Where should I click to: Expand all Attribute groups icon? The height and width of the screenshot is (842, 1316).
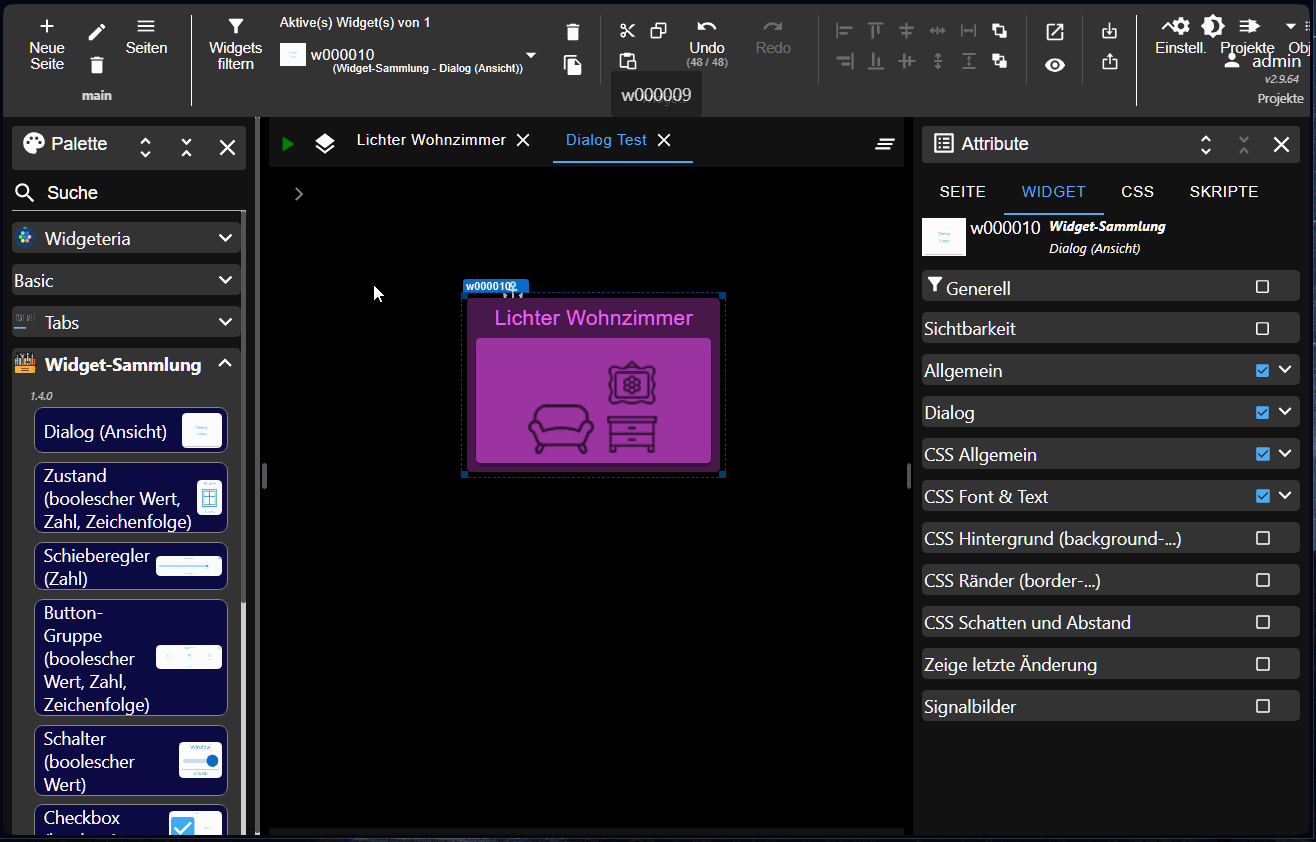coord(1206,144)
